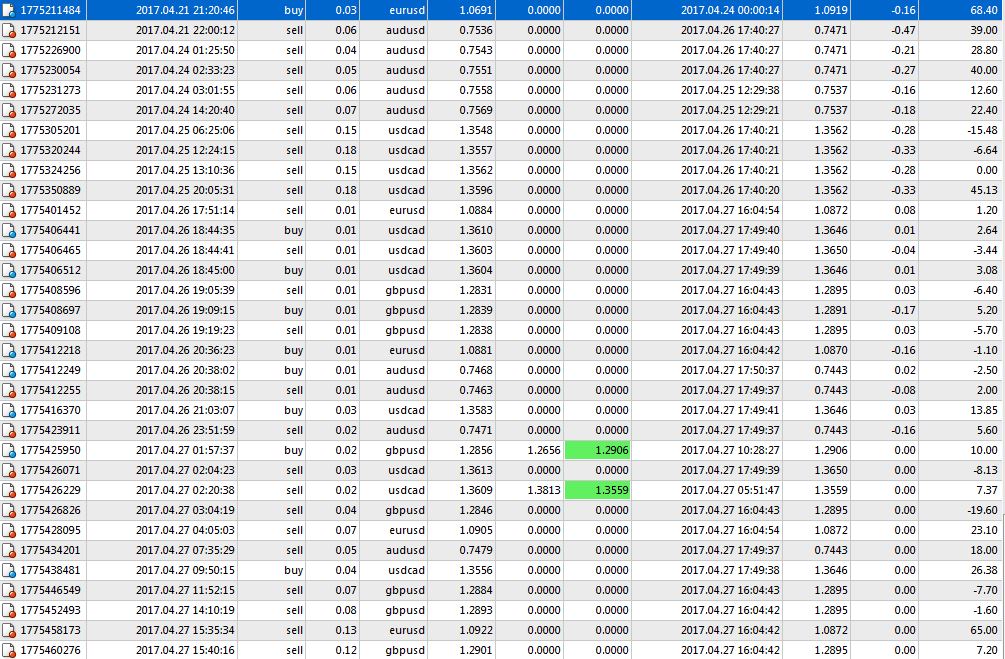This screenshot has width=1005, height=659.
Task: Select the sell order icon beside ticket 1775226900
Action: click(x=9, y=50)
